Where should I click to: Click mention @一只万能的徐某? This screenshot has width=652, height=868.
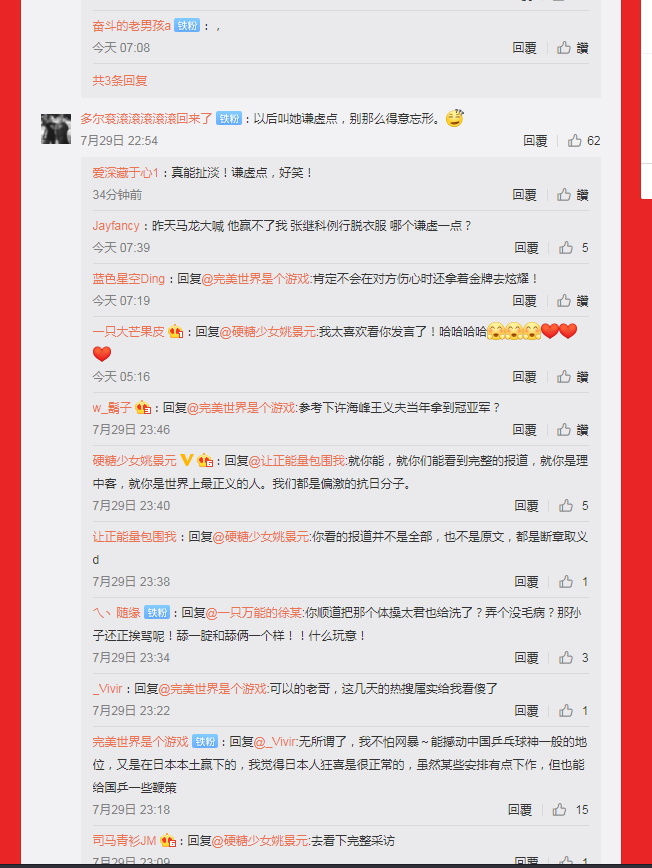255,613
